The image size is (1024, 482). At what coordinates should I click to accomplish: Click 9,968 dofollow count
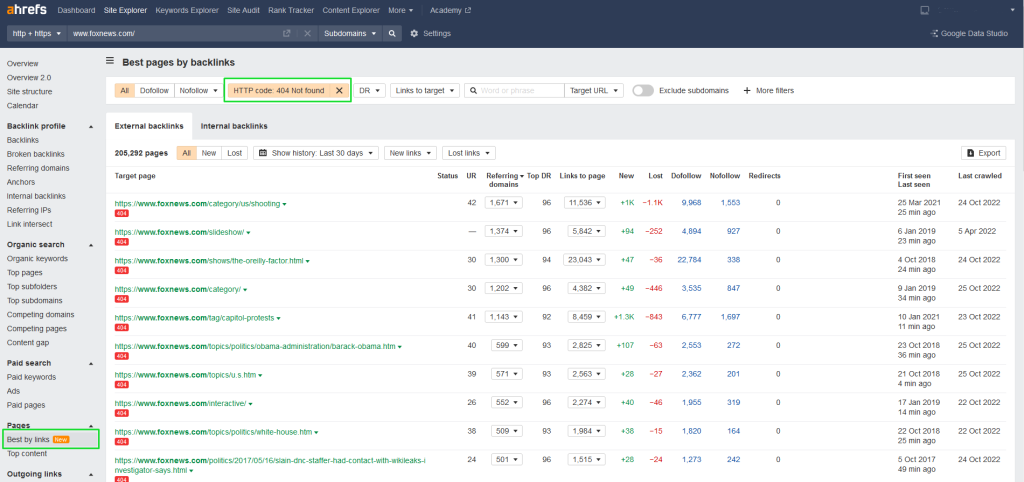691,203
